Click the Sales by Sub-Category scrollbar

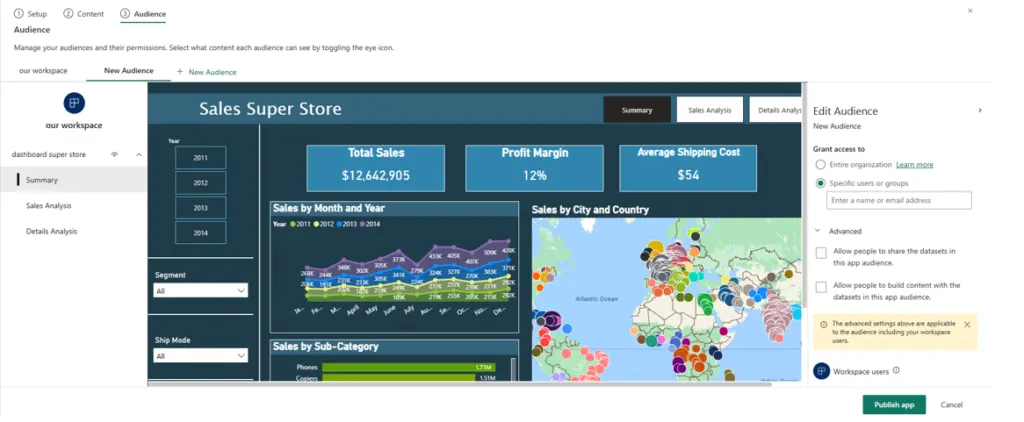click(513, 368)
